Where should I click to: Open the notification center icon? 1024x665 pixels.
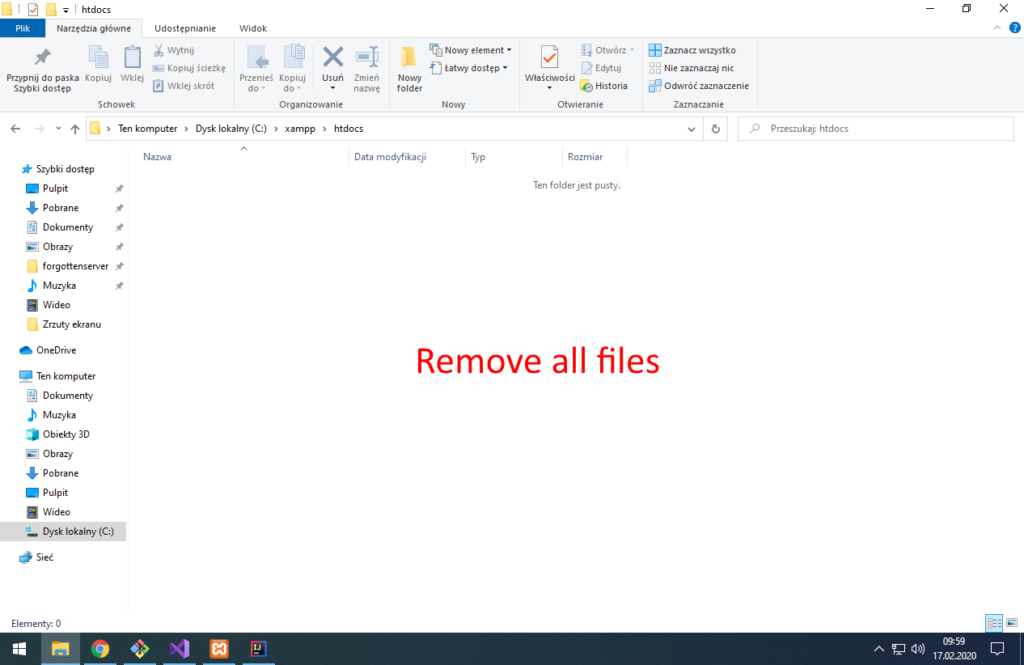point(997,649)
